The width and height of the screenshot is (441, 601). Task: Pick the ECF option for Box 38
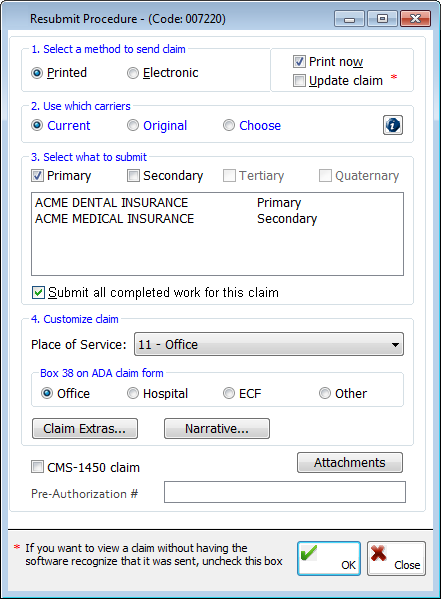pyautogui.click(x=229, y=393)
